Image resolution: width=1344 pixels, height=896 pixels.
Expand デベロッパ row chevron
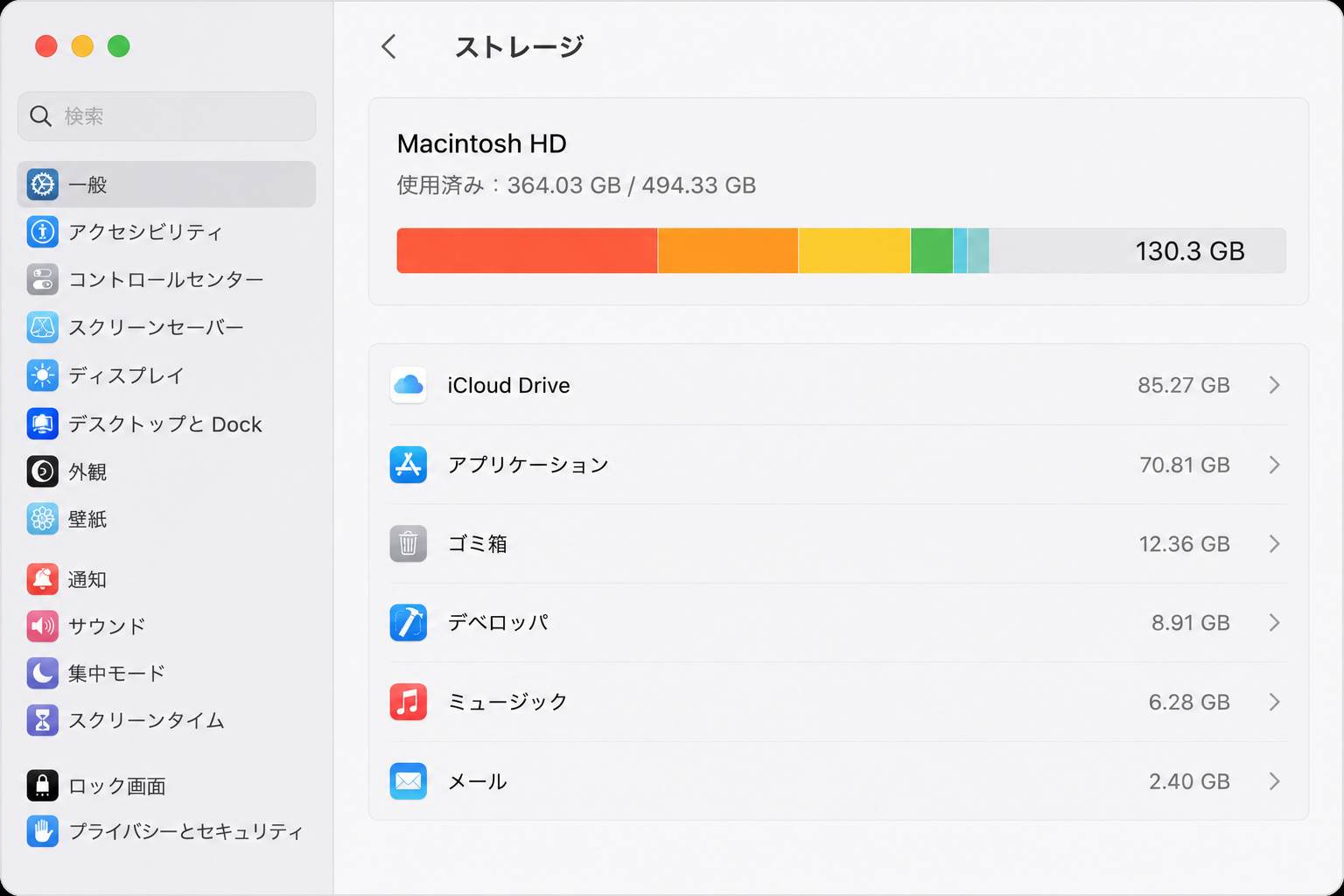coord(1275,623)
